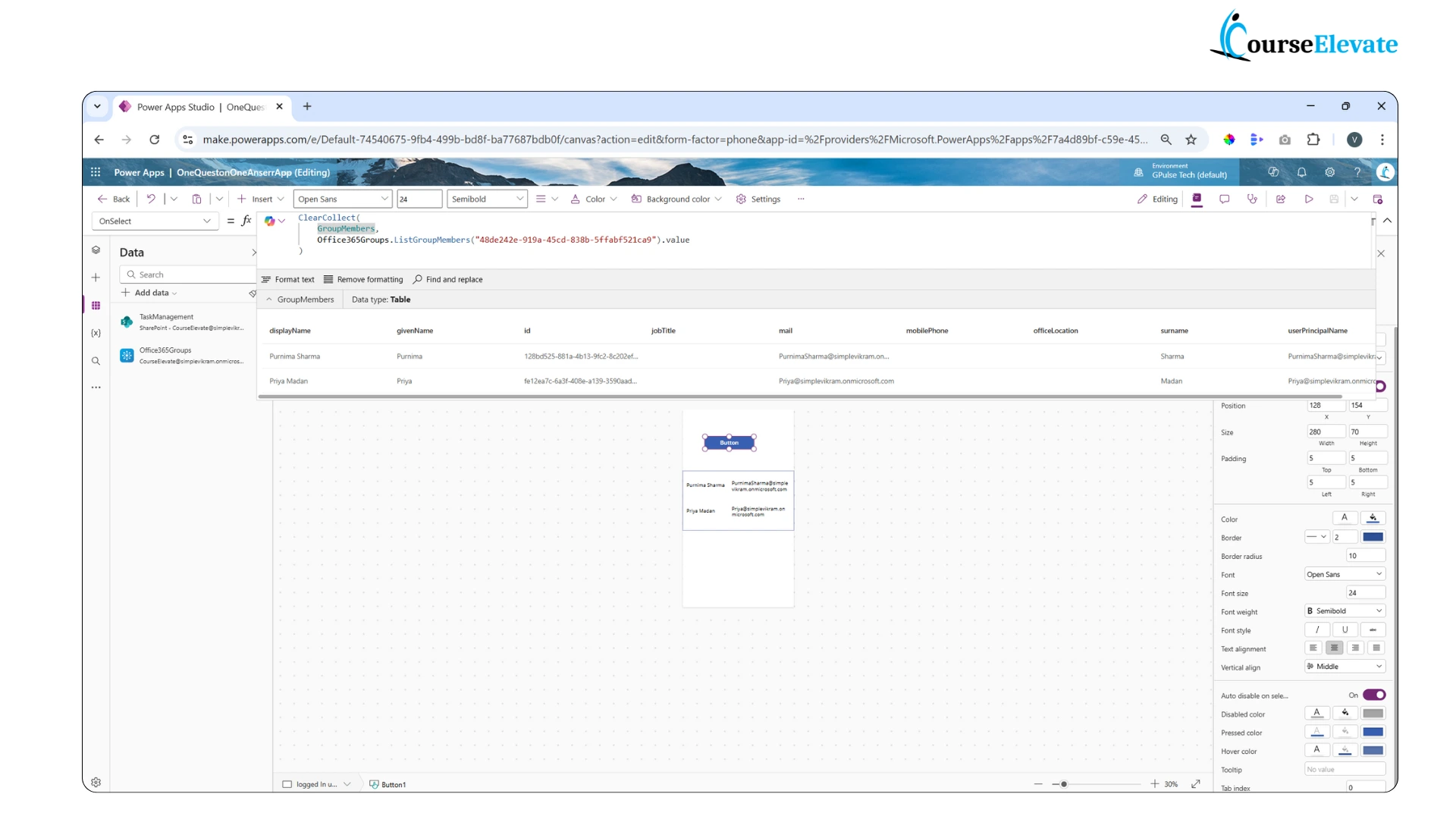Open the Tree view in the left sidebar
Image resolution: width=1456 pixels, height=819 pixels.
click(x=96, y=249)
